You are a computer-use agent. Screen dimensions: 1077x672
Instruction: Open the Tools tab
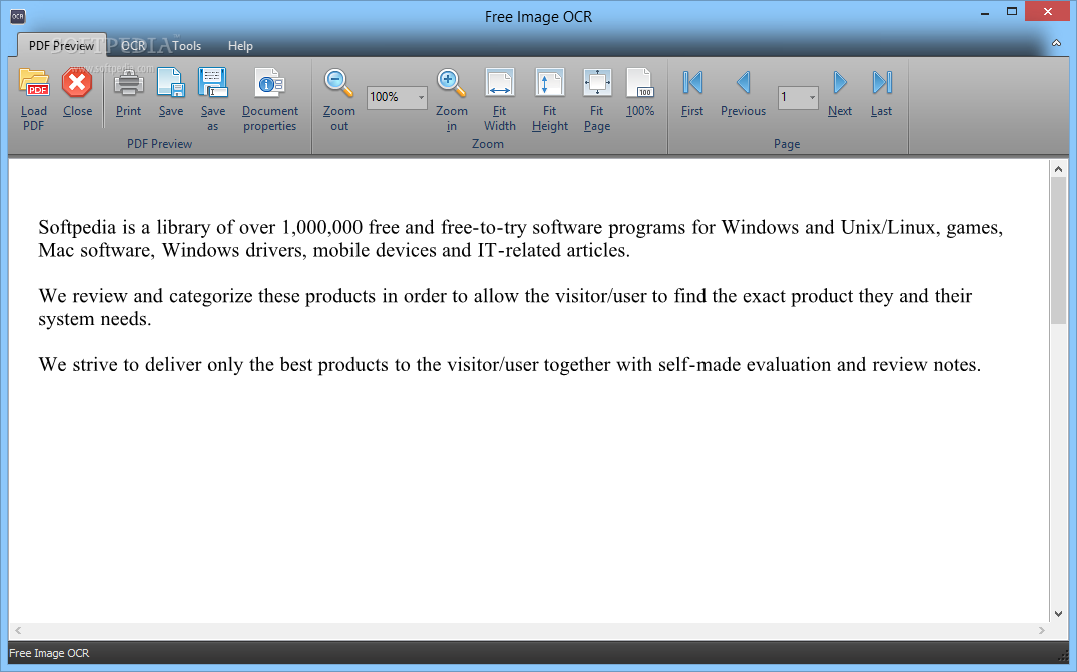point(186,45)
